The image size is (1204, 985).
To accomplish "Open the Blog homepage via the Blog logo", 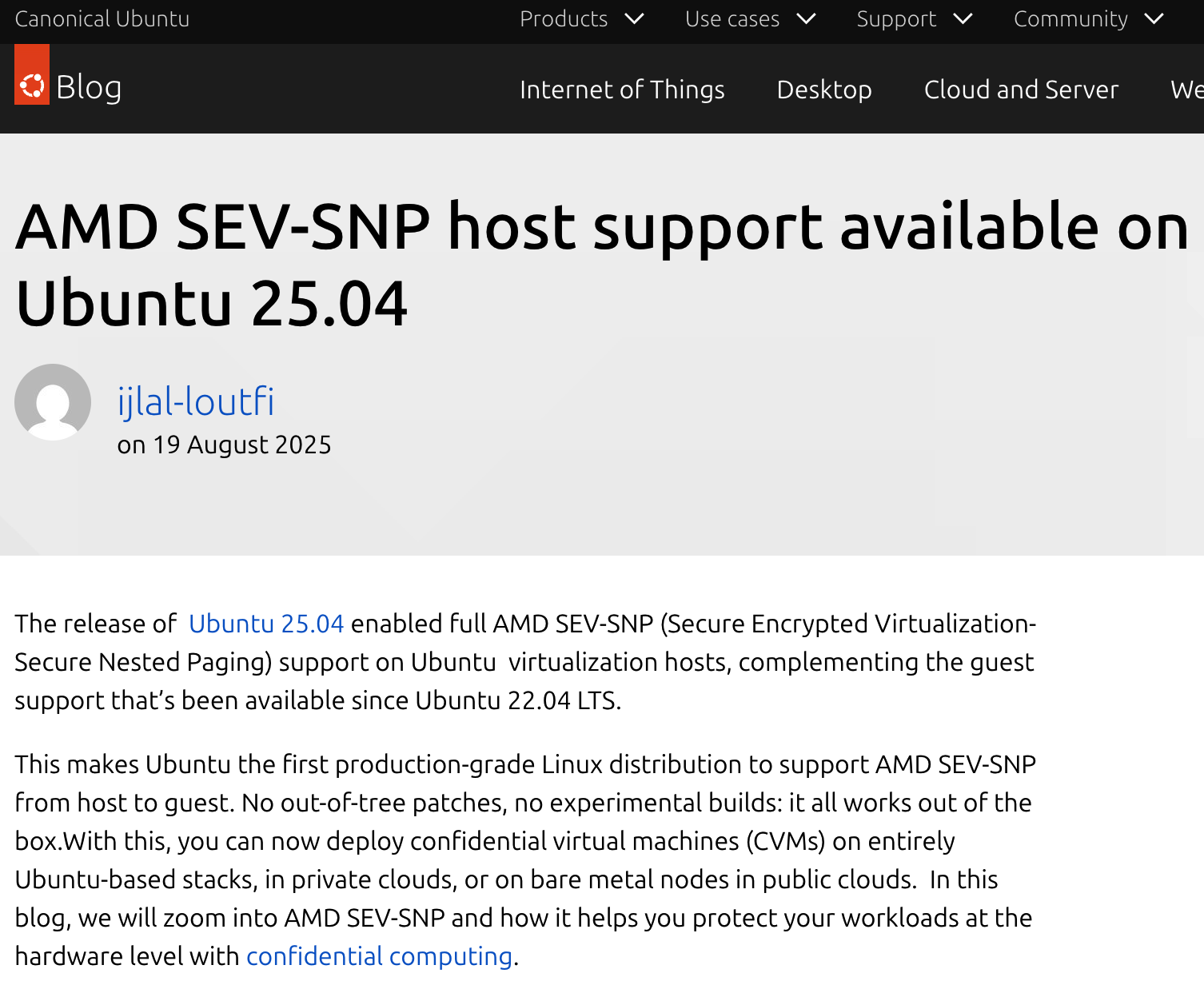I will [88, 87].
